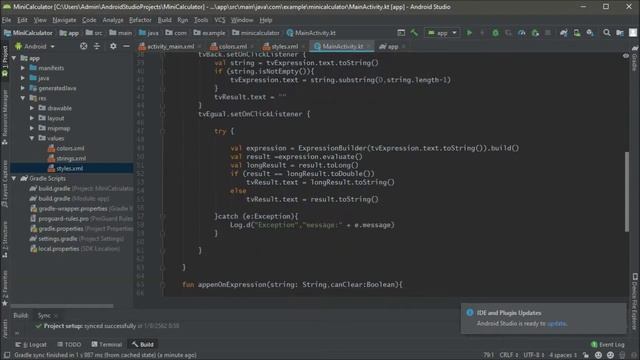Open Project Structure icon in toolbar
This screenshot has width=640, height=360.
(620, 33)
